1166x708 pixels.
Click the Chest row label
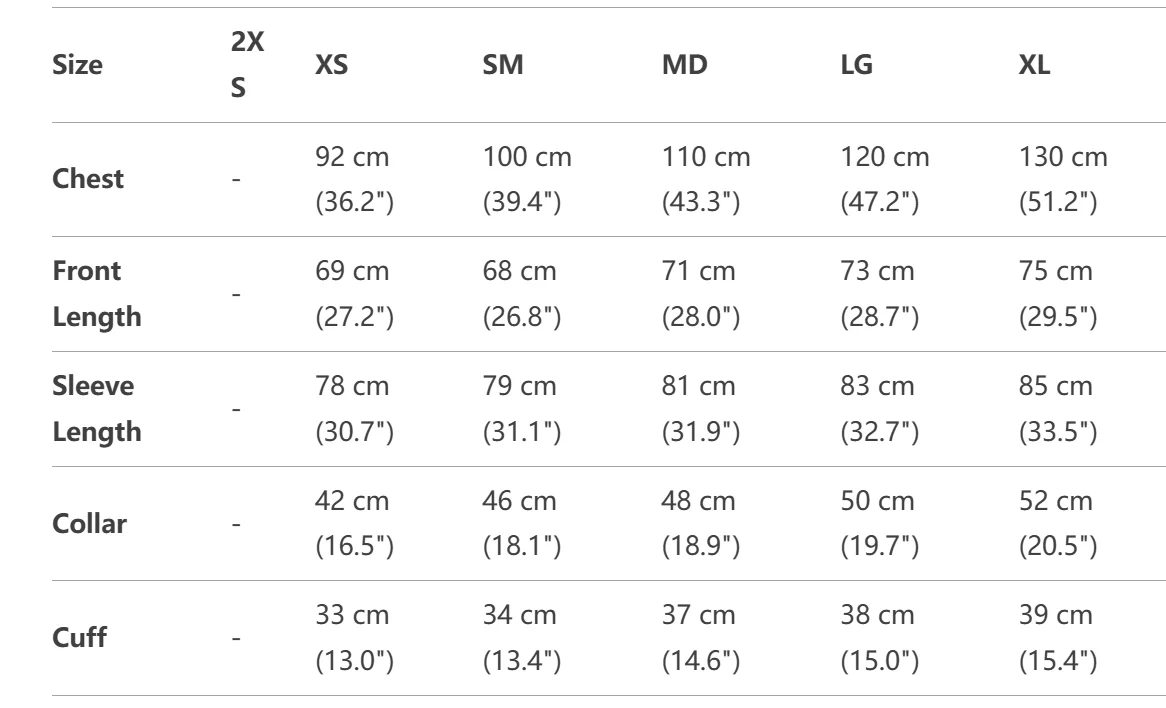(88, 180)
